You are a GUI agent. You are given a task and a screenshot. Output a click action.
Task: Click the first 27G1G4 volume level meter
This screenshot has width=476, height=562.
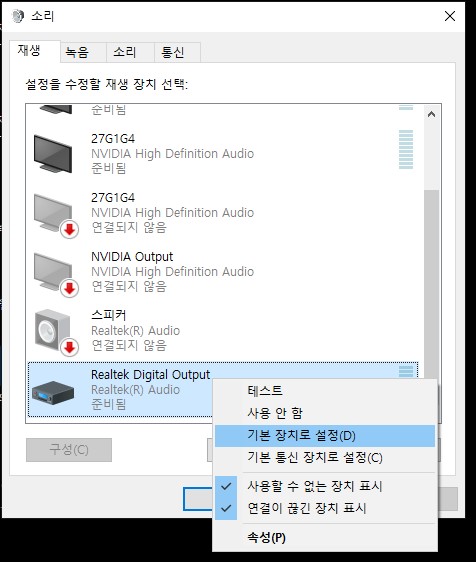pos(406,150)
